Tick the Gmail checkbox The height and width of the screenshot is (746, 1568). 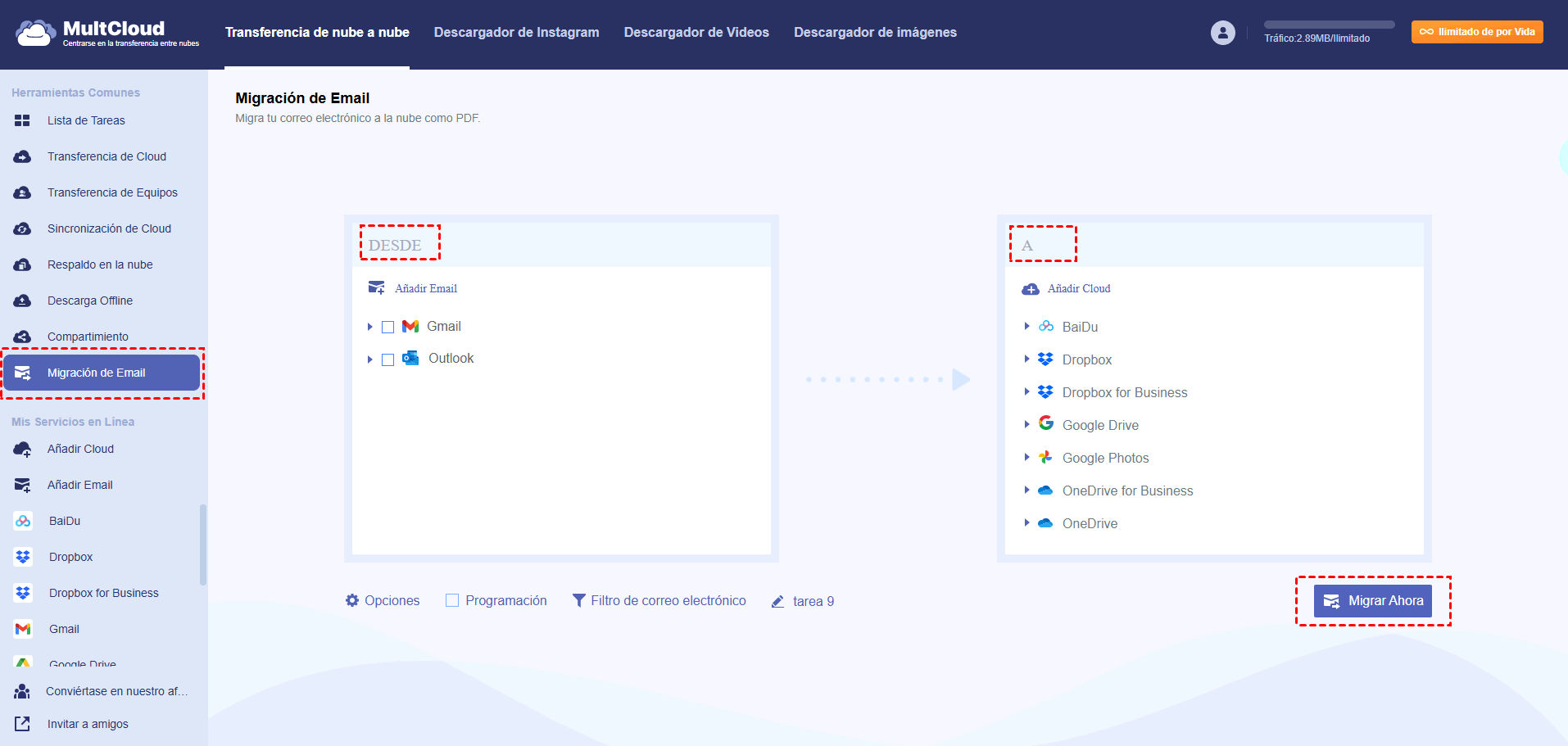(388, 327)
